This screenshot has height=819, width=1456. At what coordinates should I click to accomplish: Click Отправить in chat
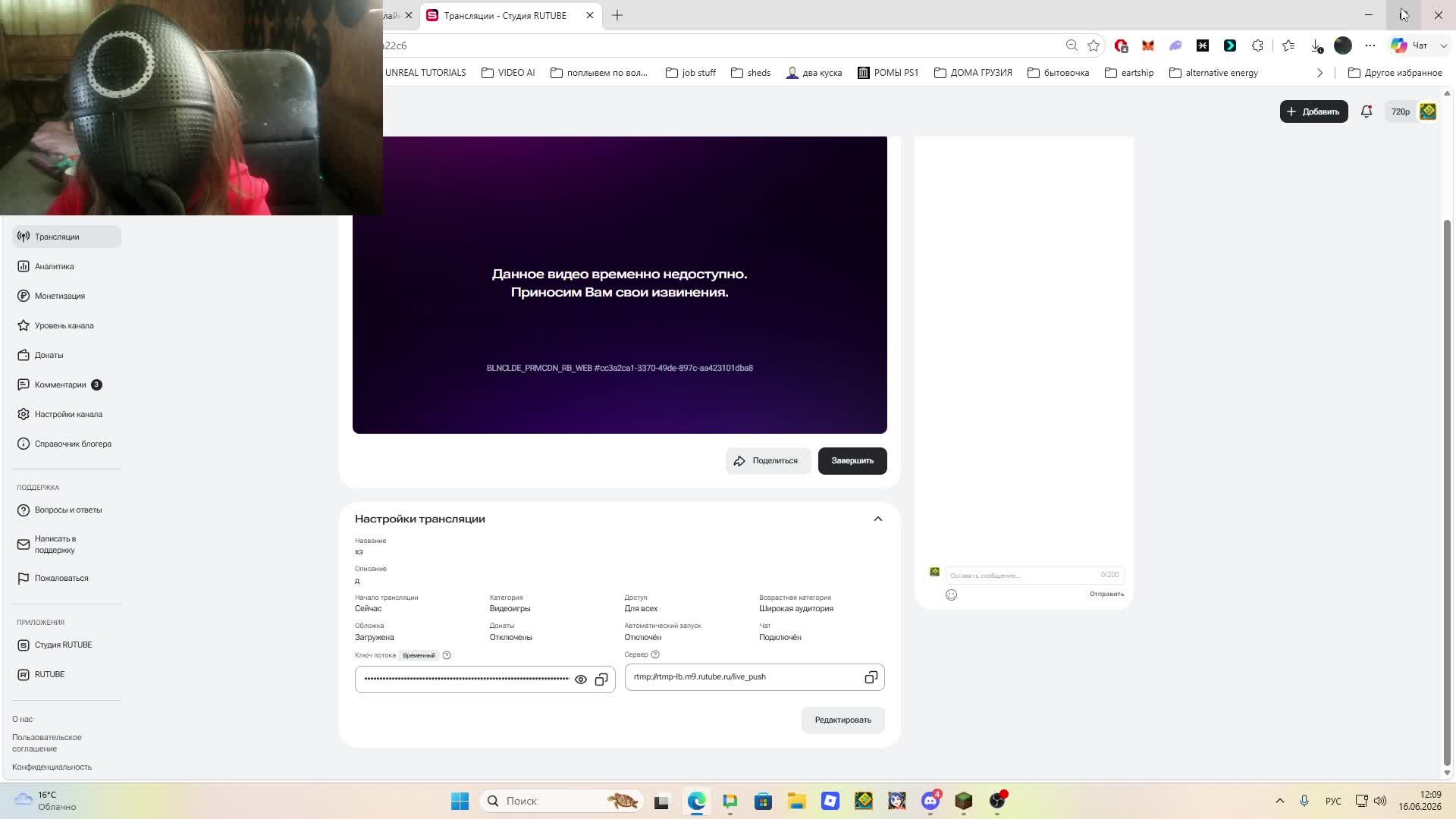click(1106, 594)
